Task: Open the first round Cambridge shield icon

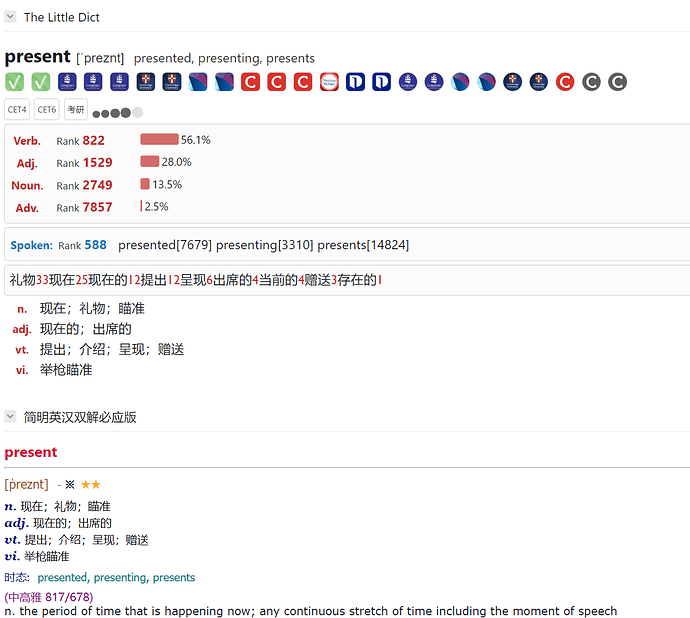Action: coord(513,82)
